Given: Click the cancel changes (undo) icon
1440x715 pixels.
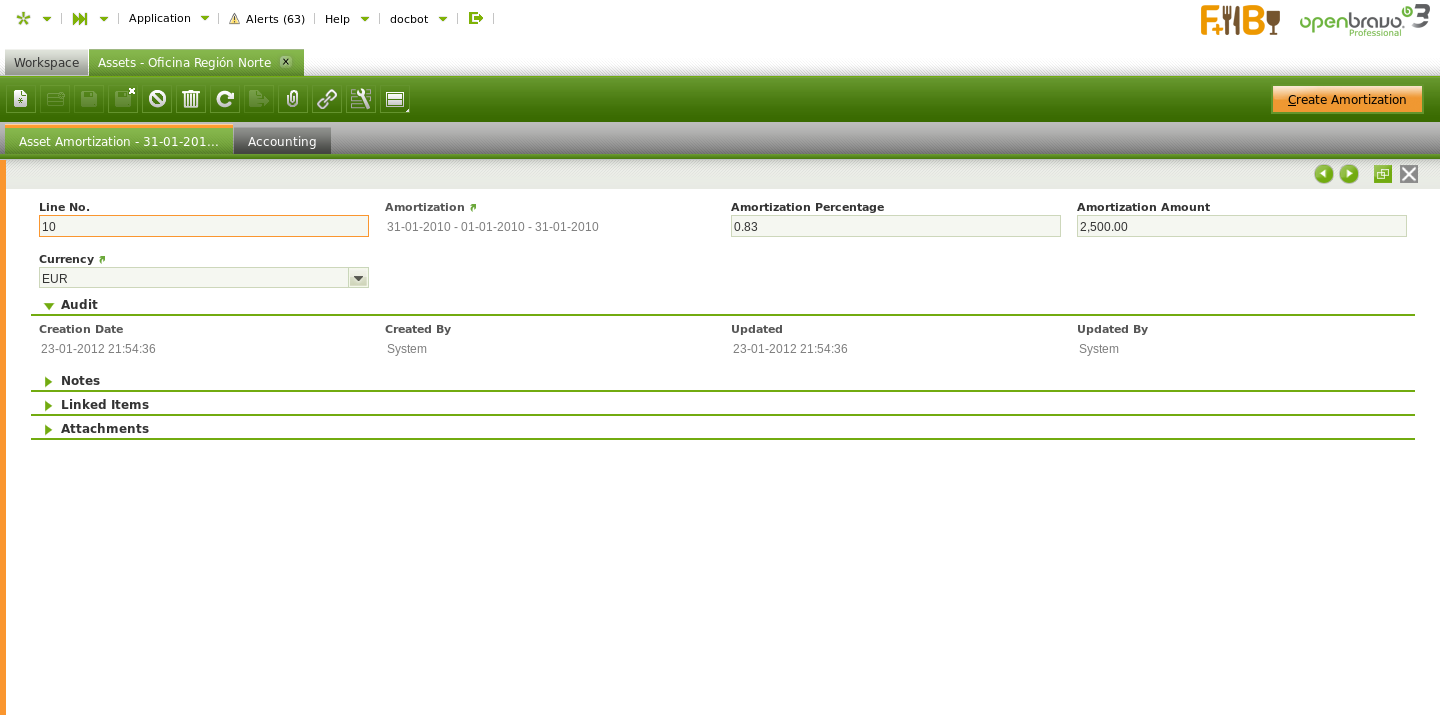Looking at the screenshot, I should (x=157, y=99).
